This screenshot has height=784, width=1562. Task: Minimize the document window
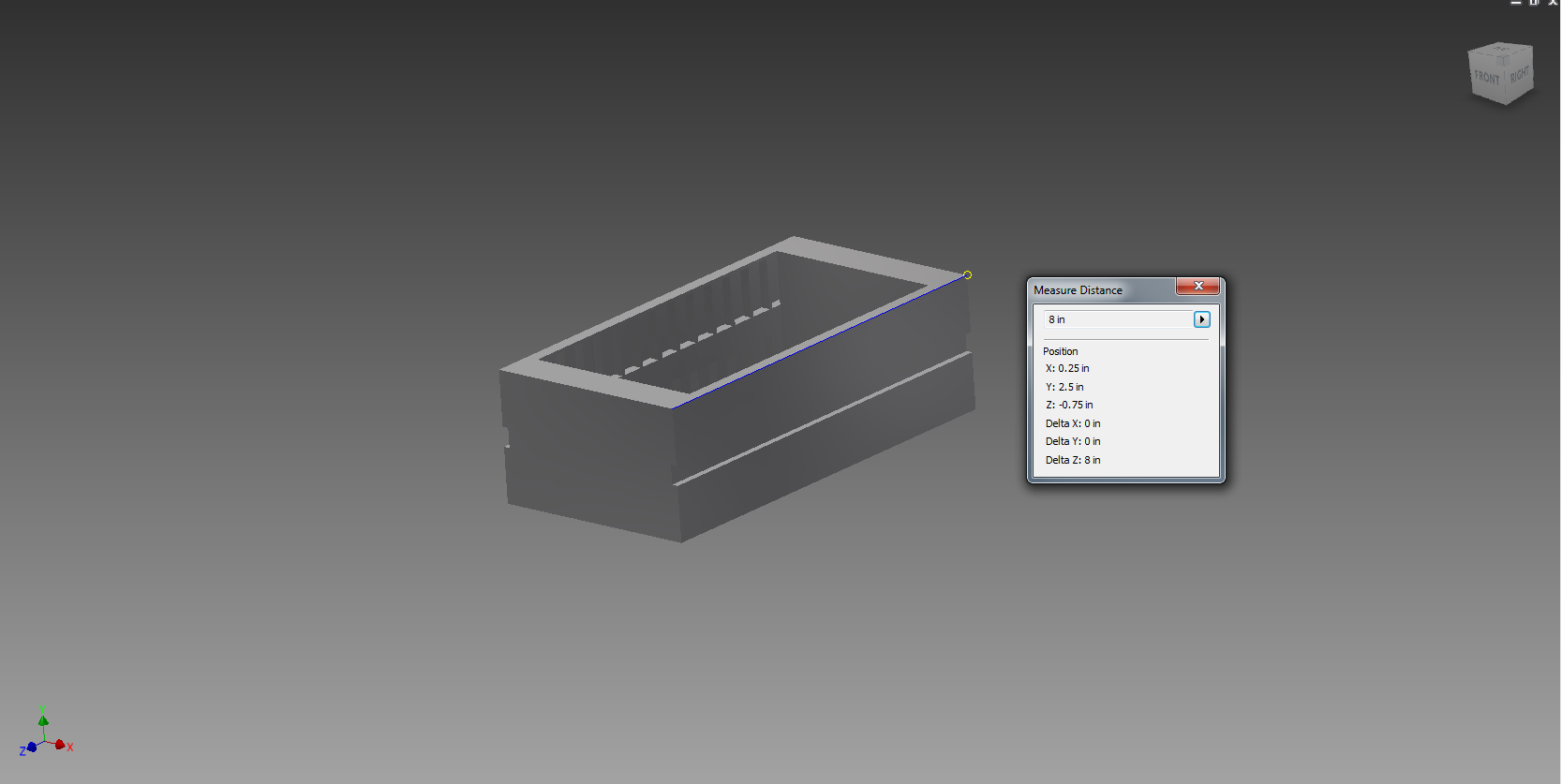click(x=1516, y=3)
